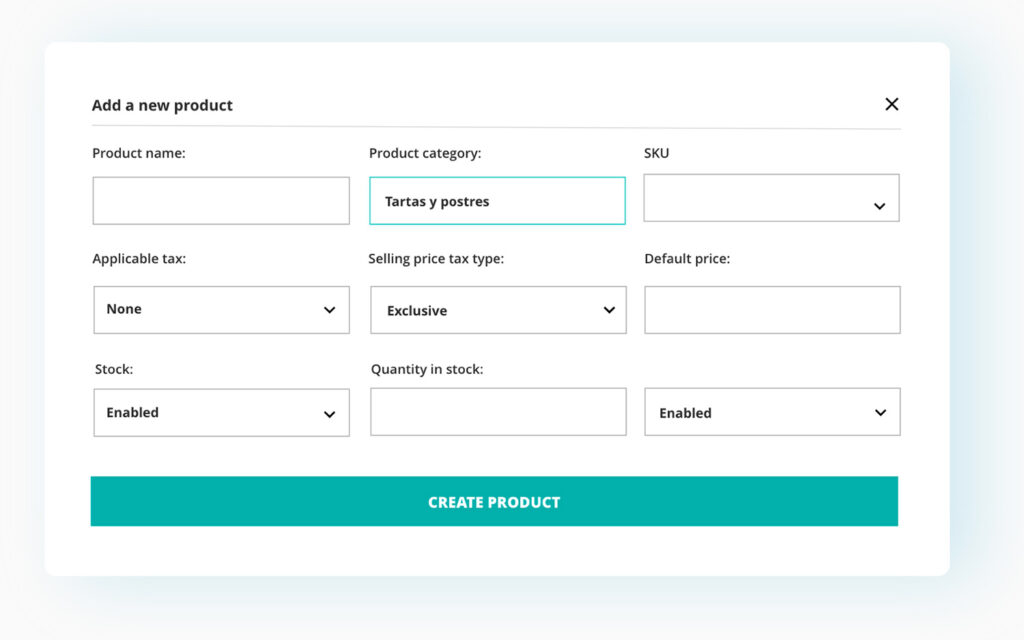This screenshot has height=640, width=1024.
Task: Click the Quantity in stock label
Action: point(427,369)
